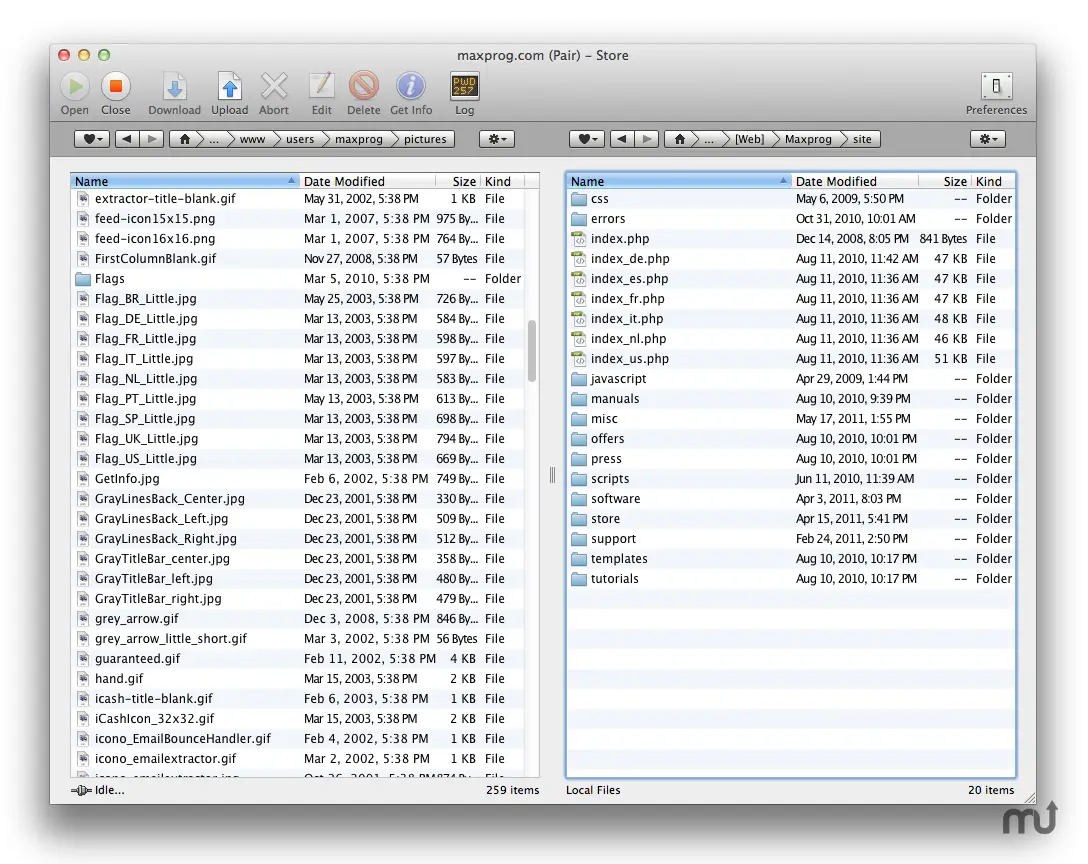1088x864 pixels.
Task: Go to the [Web] local path segment
Action: (749, 139)
